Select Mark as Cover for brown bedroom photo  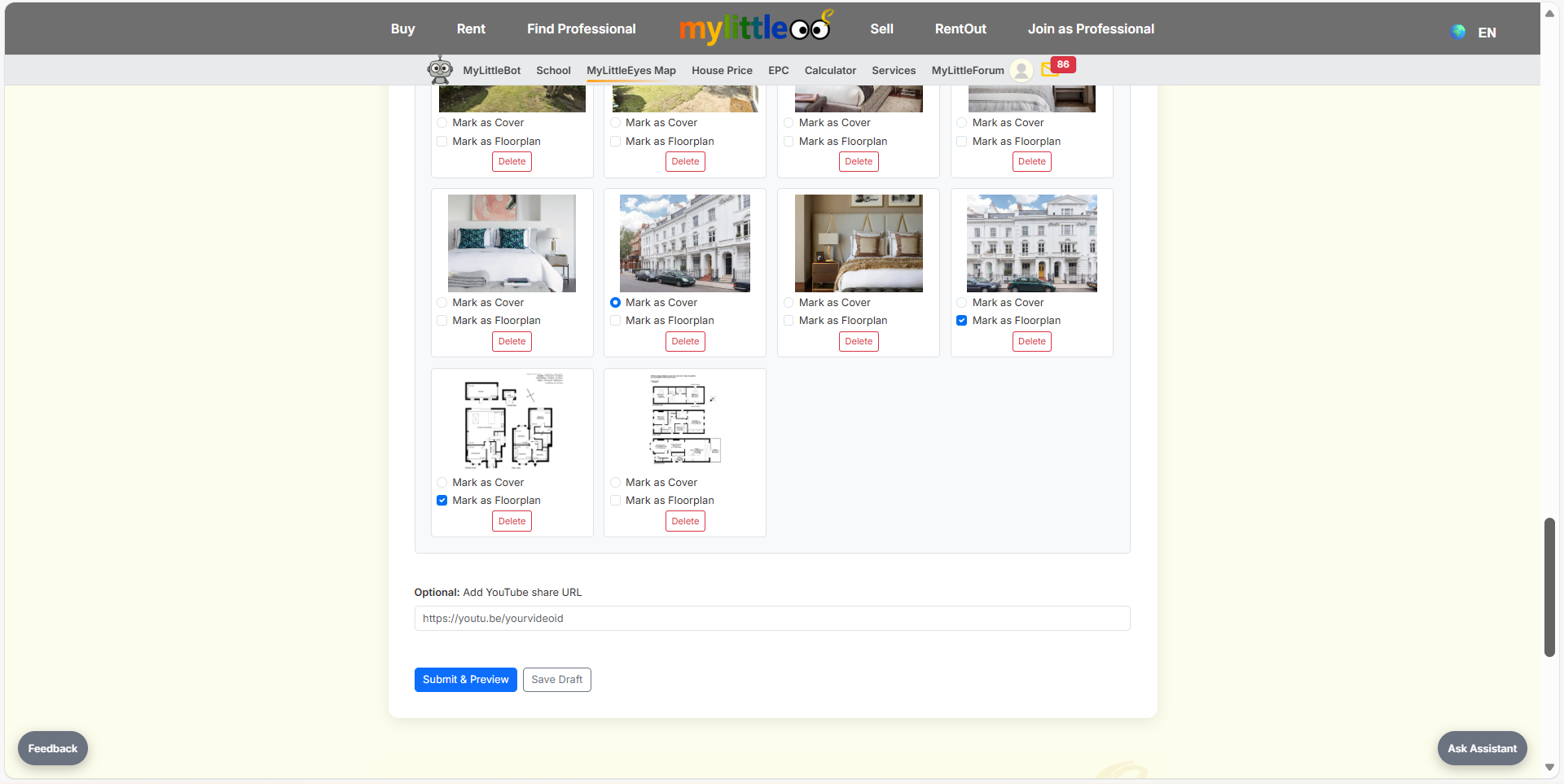click(789, 303)
